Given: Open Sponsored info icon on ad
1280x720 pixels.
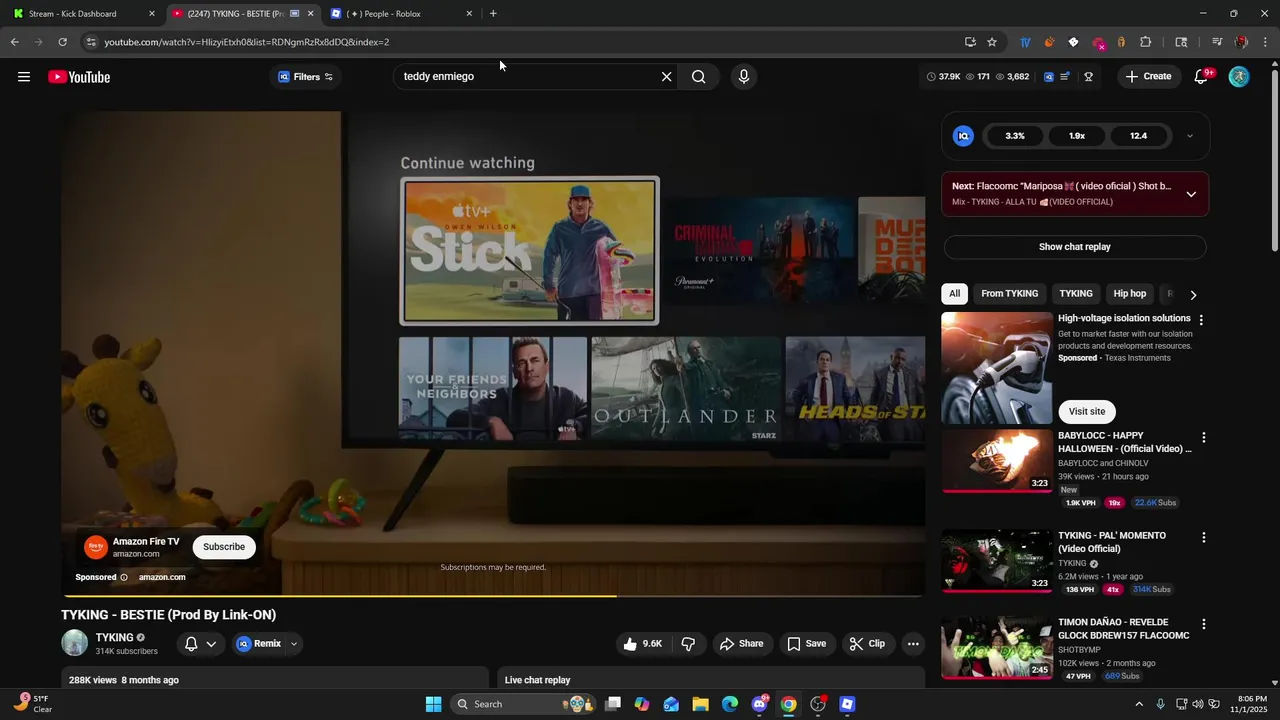Looking at the screenshot, I should pyautogui.click(x=124, y=577).
